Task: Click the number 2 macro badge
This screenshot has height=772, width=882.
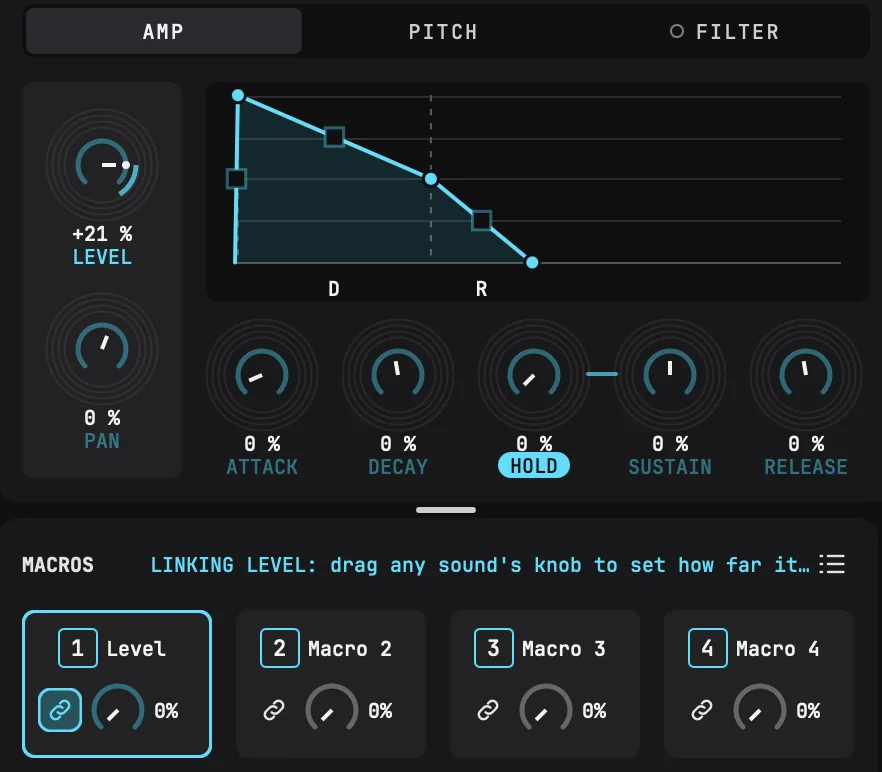Action: pyautogui.click(x=280, y=648)
